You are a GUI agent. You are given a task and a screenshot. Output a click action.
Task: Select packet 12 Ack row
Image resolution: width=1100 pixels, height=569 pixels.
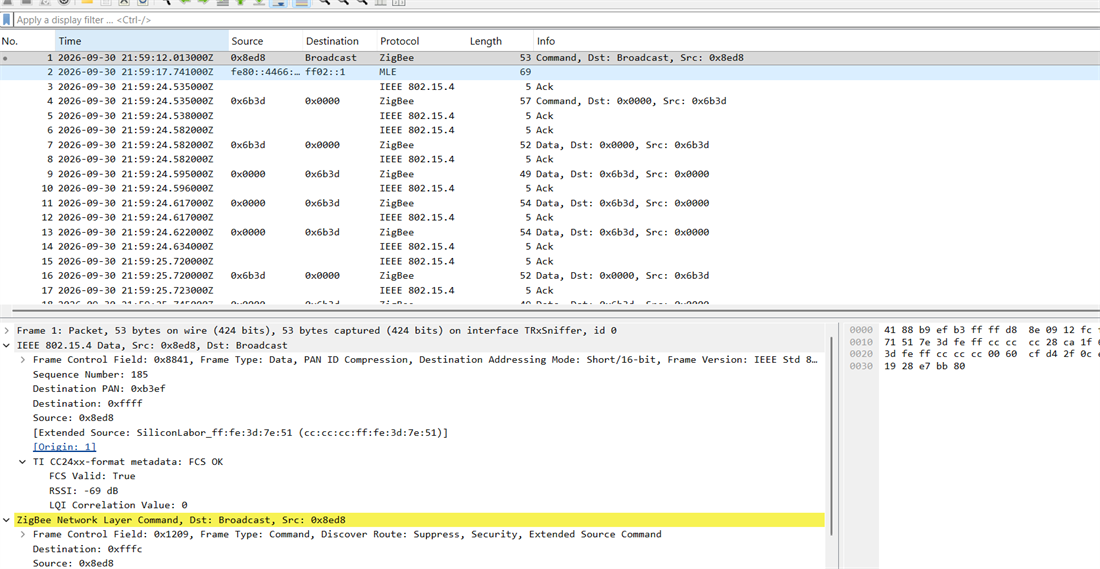(550, 217)
